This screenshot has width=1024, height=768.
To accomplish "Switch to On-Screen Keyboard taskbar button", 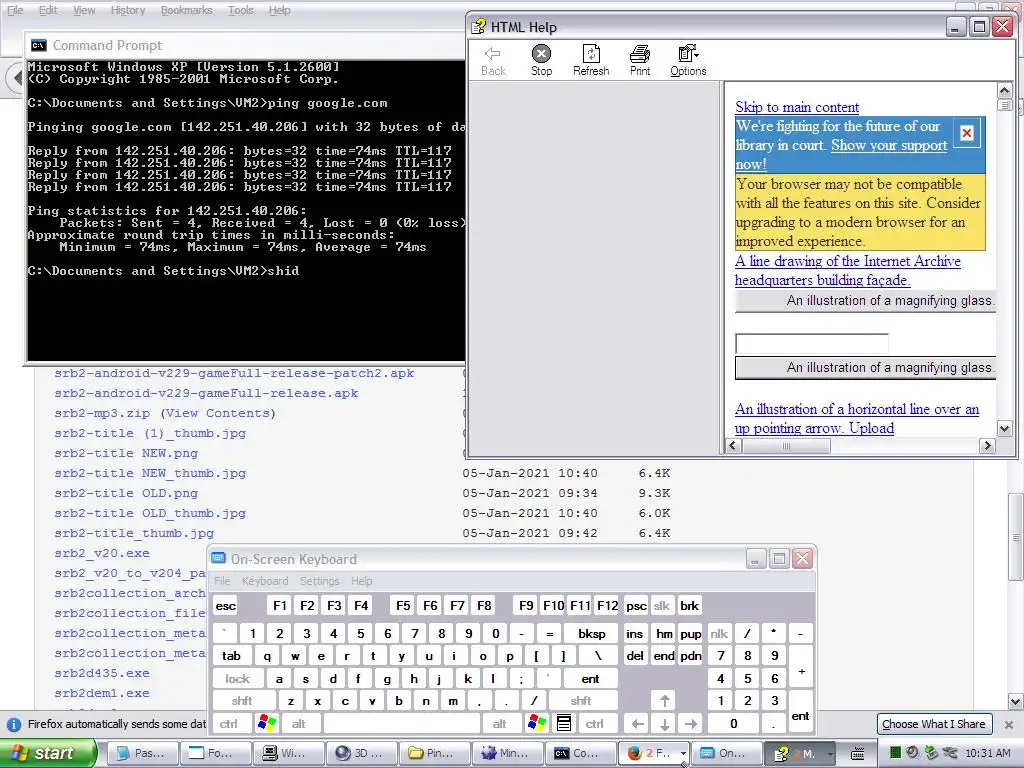I will click(727, 753).
